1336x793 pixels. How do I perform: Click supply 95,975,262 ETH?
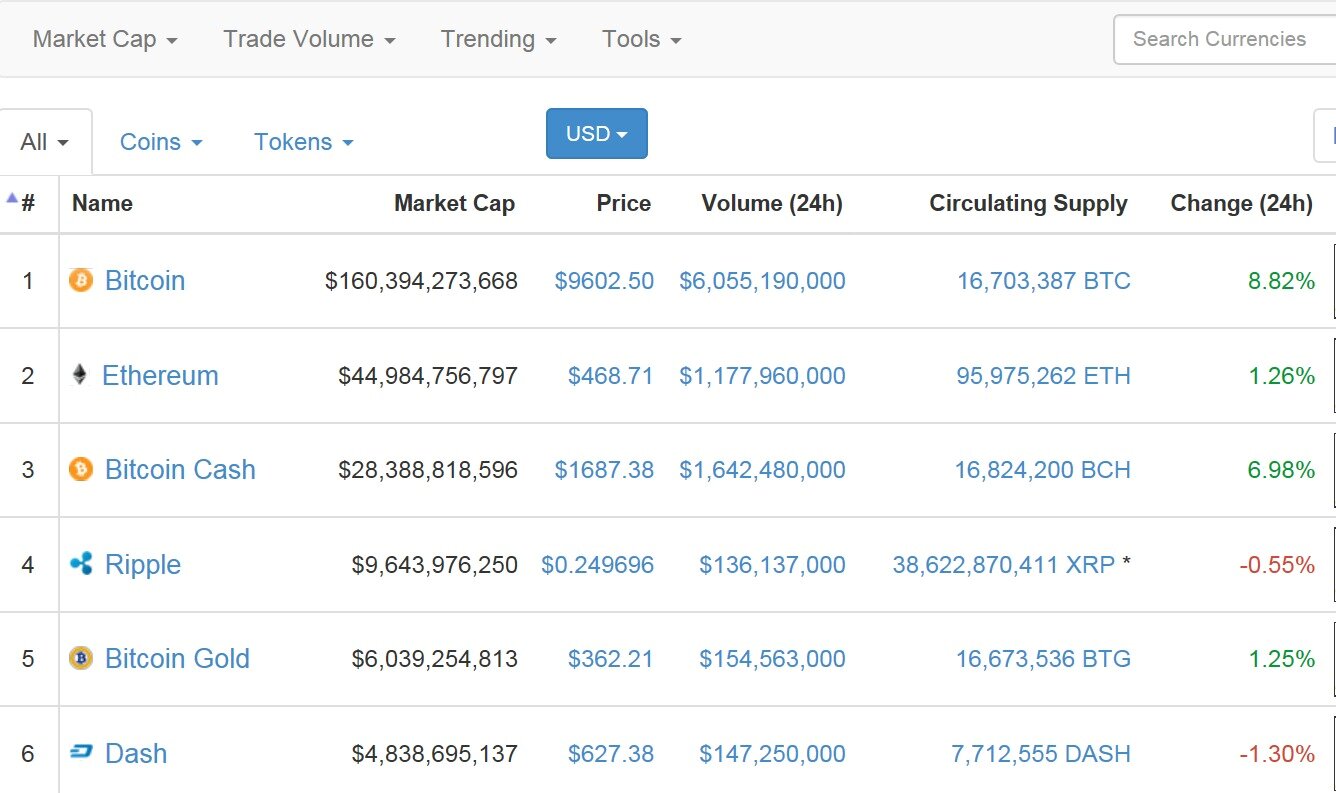[x=1044, y=376]
